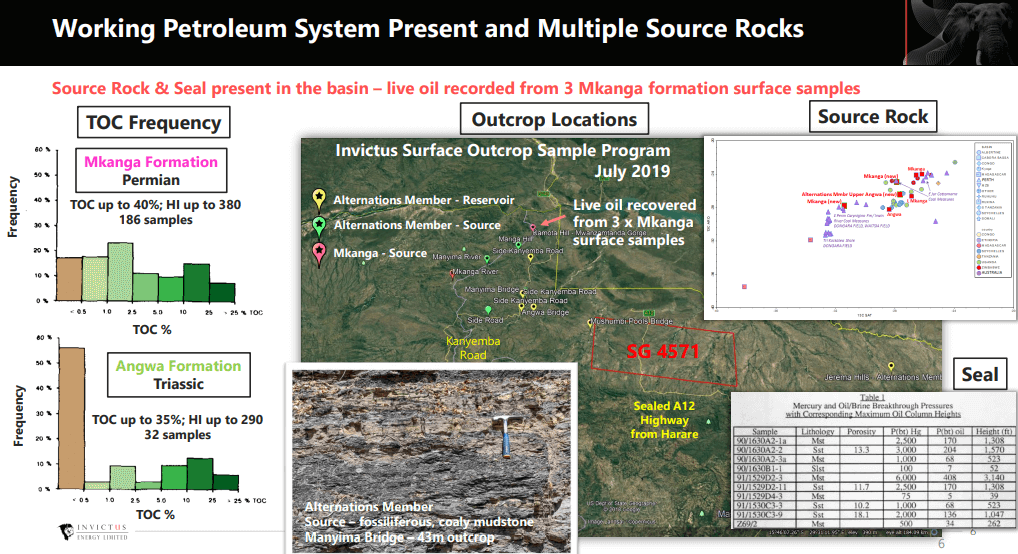Click the 'Outcrop Locations' heading box
Screen dimensions: 1018x554
pos(554,120)
